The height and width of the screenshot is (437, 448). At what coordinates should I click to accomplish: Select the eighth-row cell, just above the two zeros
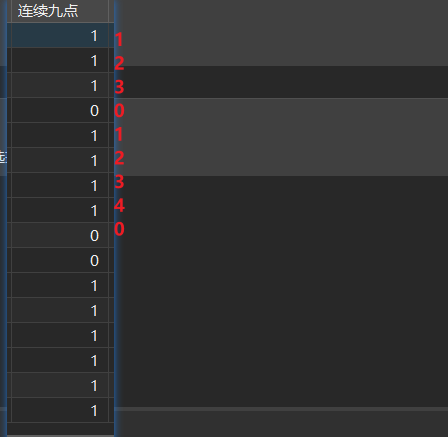pyautogui.click(x=60, y=210)
